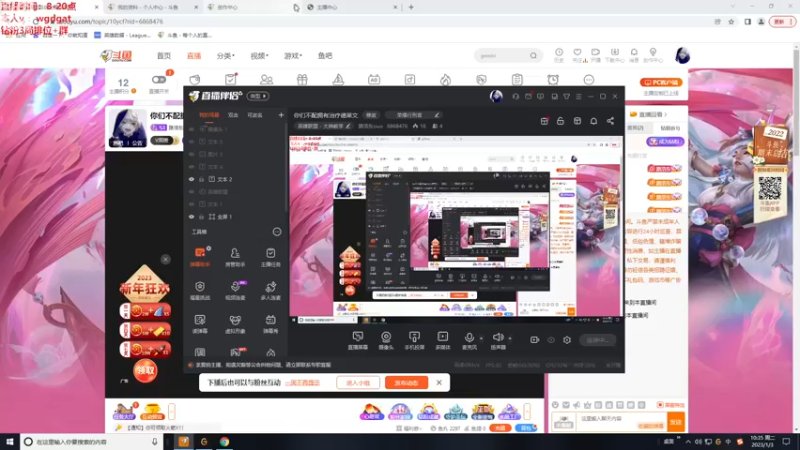
Task: Click the search magnifier icon in Douyu header
Action: click(533, 56)
